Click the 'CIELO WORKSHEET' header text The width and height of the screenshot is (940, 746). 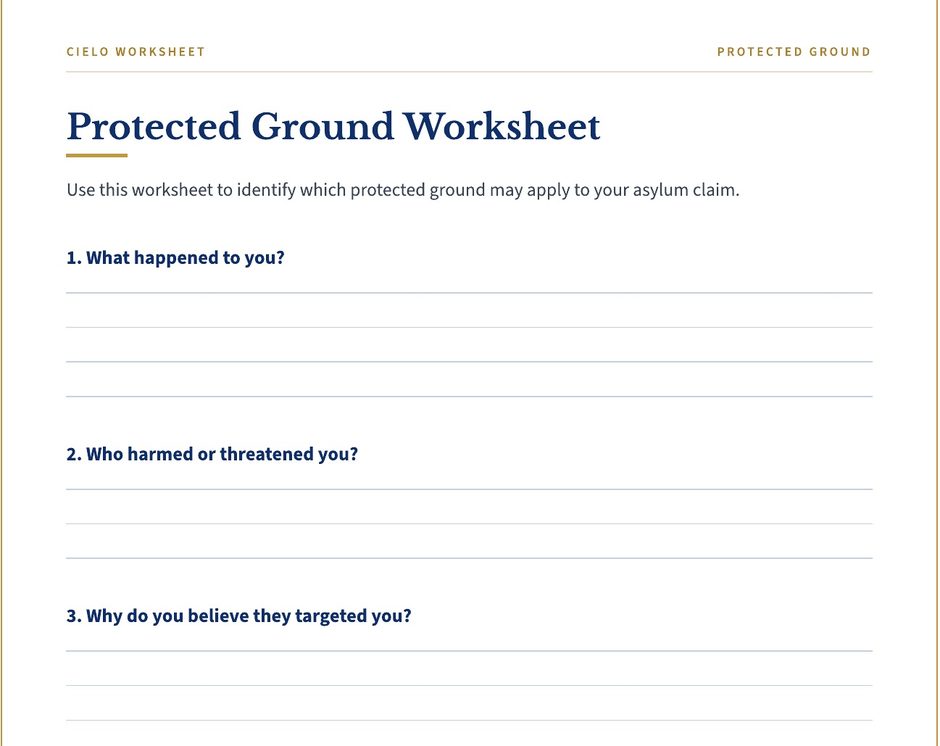[135, 52]
